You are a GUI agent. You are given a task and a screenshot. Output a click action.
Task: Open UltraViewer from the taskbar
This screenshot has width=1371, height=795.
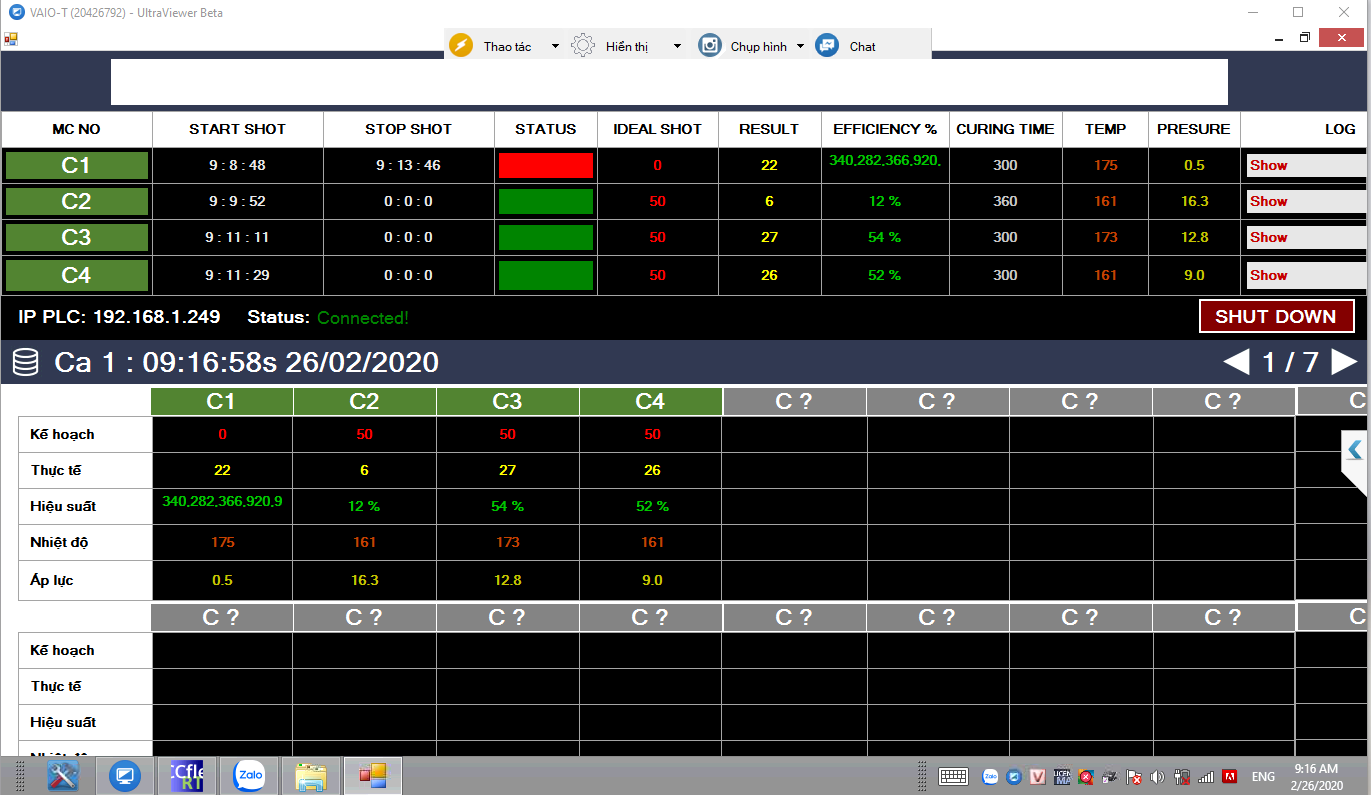click(125, 775)
